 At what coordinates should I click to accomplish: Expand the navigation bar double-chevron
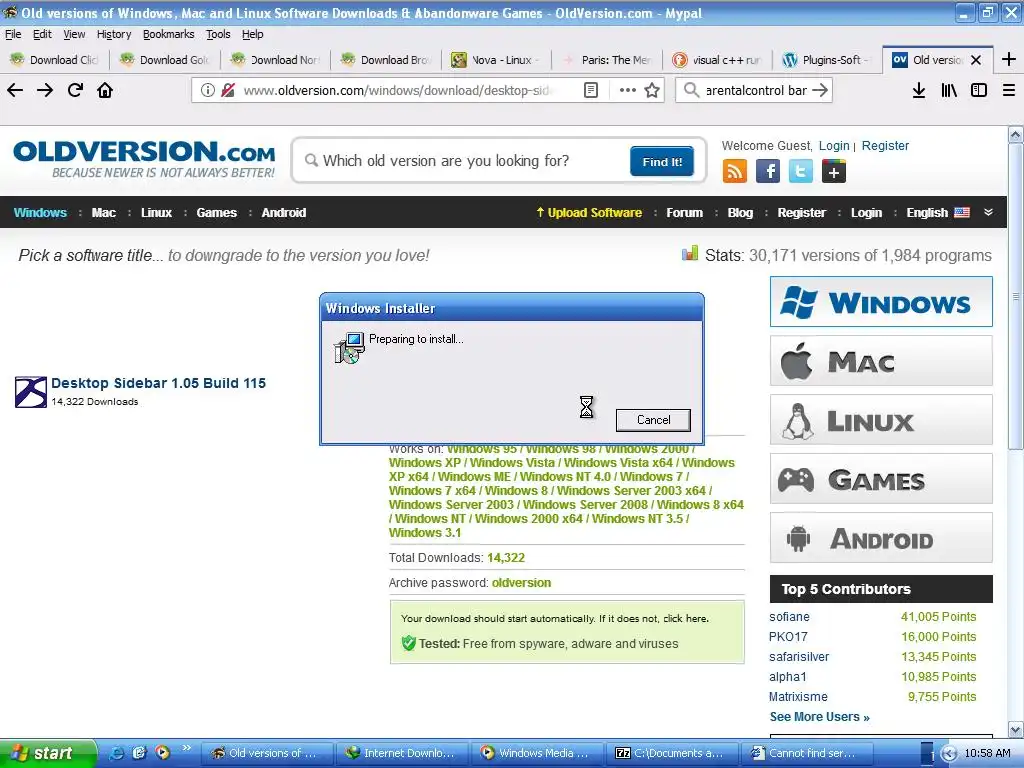click(x=988, y=212)
